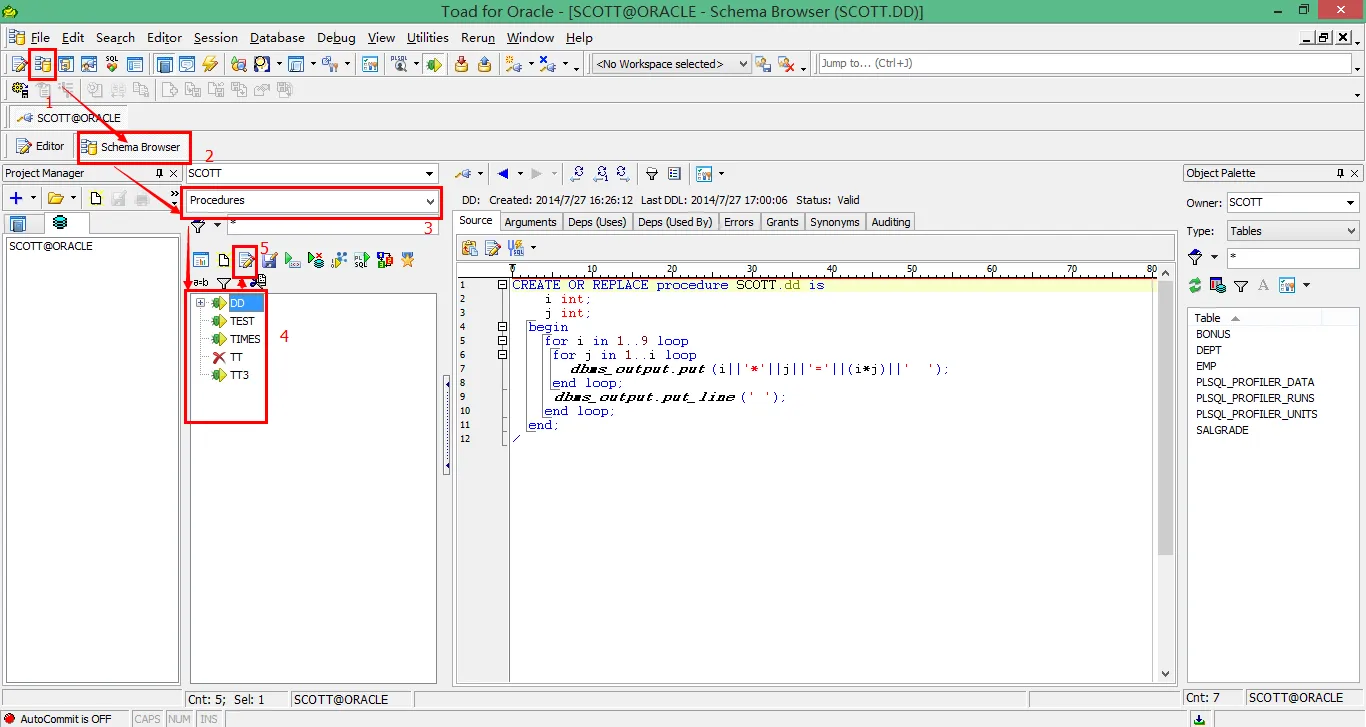Open the SCOTT schema dropdown in the Schema Browser
The height and width of the screenshot is (727, 1366).
(429, 174)
